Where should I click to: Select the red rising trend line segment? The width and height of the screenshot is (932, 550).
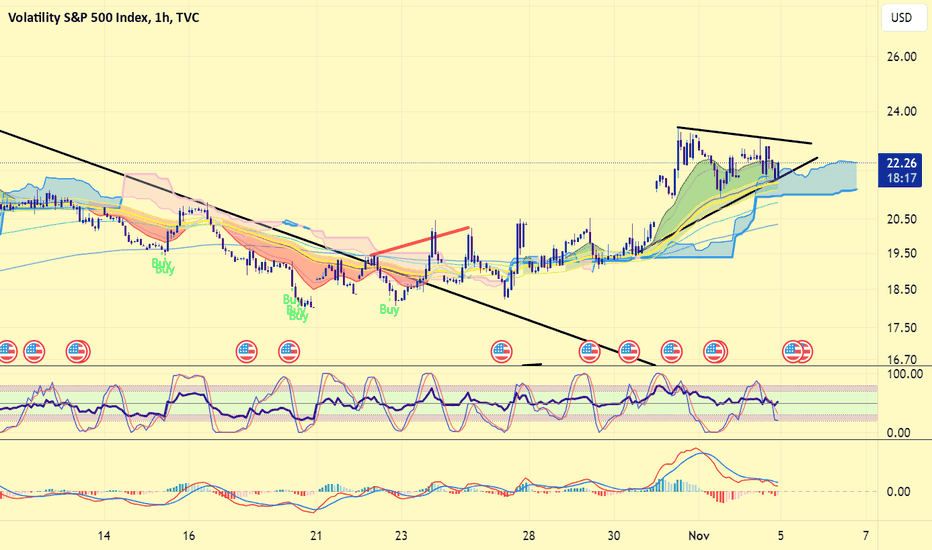[420, 241]
